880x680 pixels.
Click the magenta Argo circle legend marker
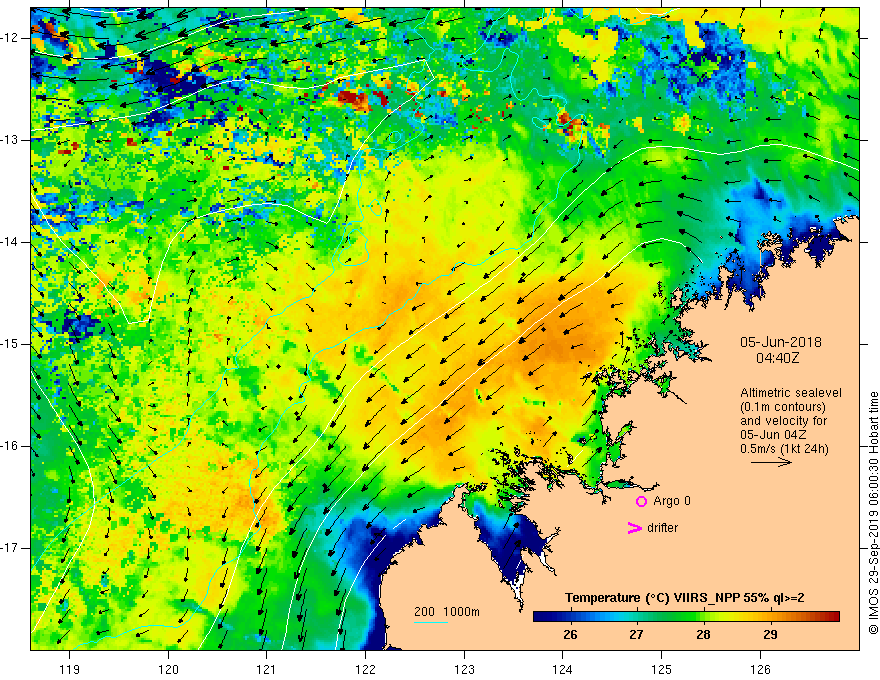(x=641, y=502)
